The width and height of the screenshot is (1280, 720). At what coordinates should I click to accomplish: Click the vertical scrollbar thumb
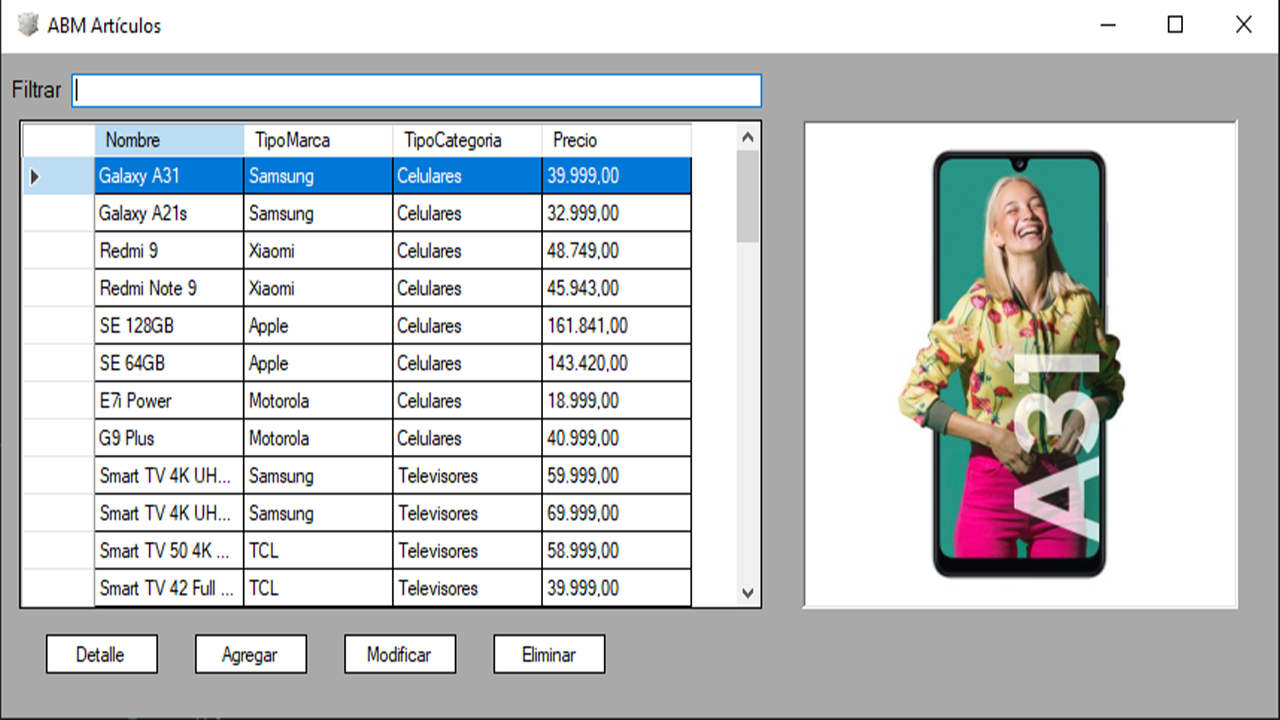pyautogui.click(x=748, y=196)
